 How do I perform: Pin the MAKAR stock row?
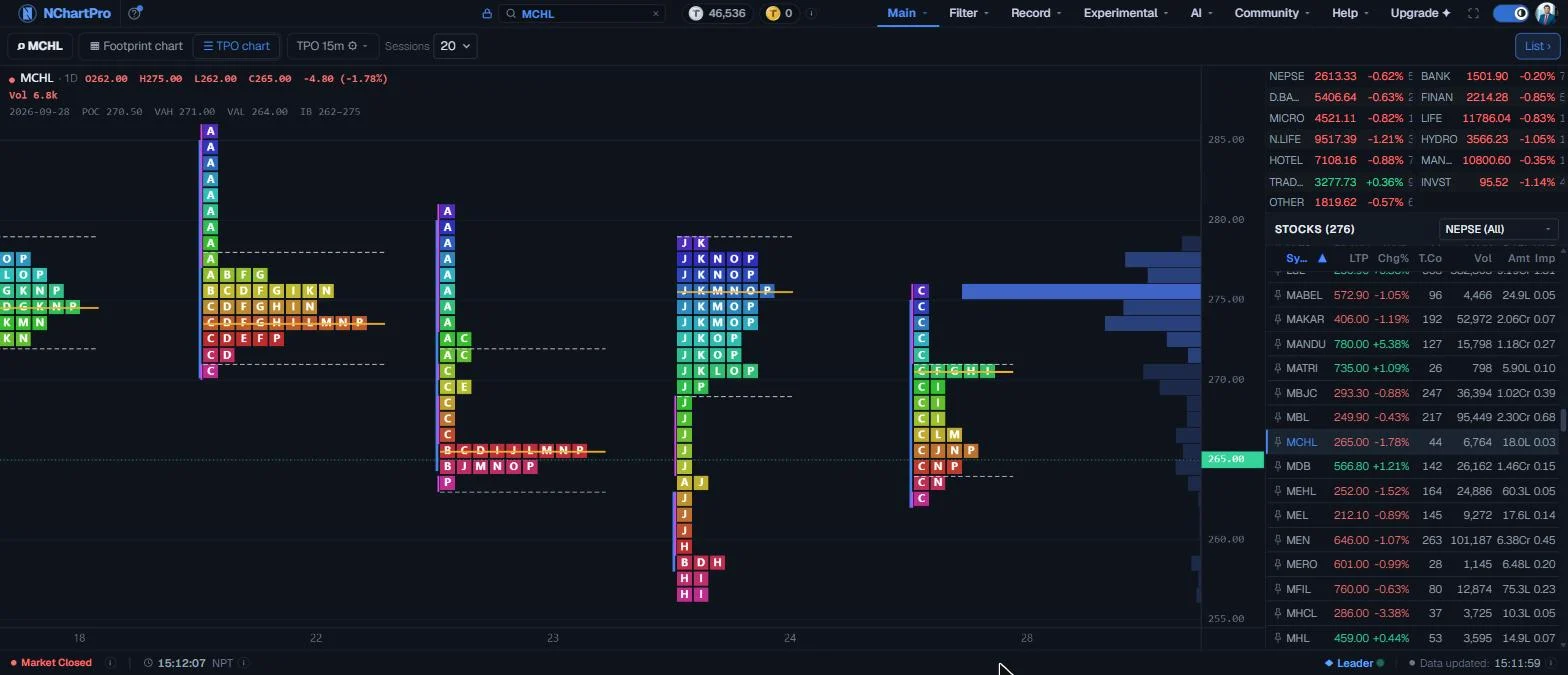click(x=1277, y=320)
